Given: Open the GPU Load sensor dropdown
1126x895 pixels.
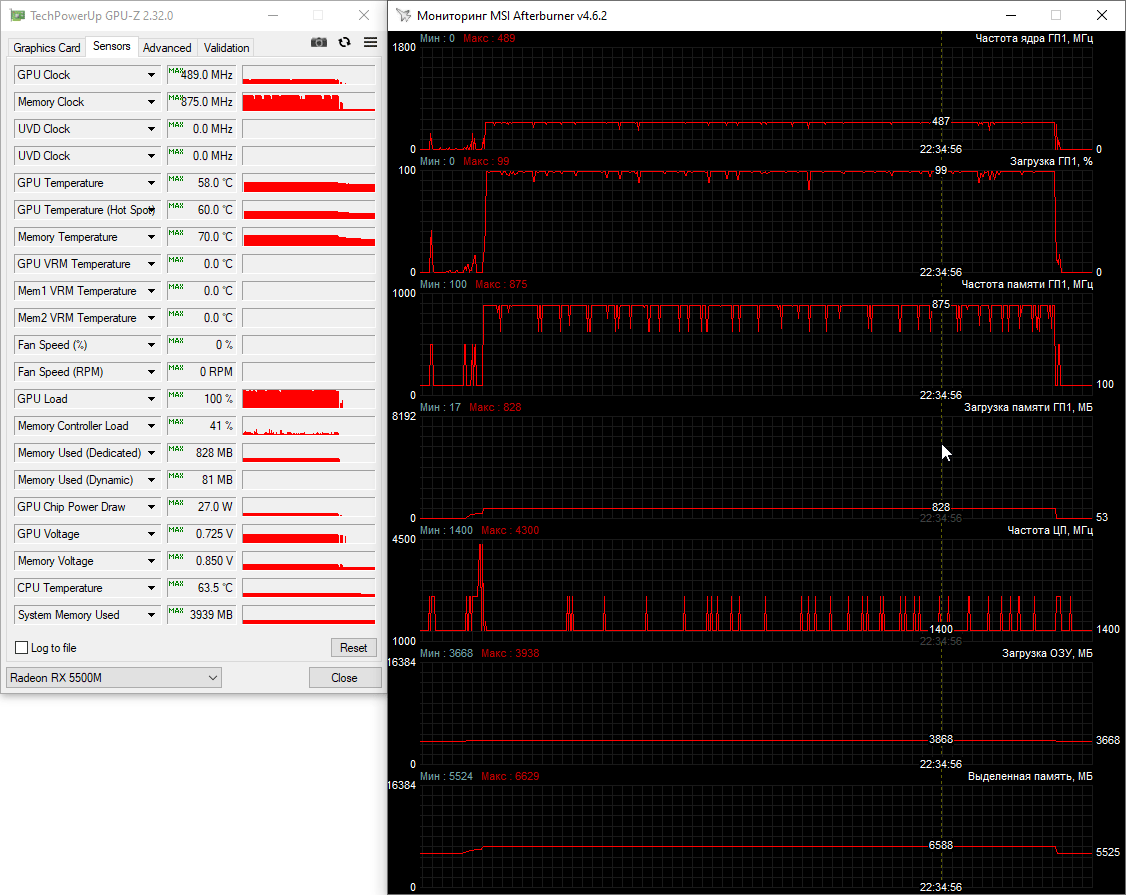Looking at the screenshot, I should pos(151,399).
